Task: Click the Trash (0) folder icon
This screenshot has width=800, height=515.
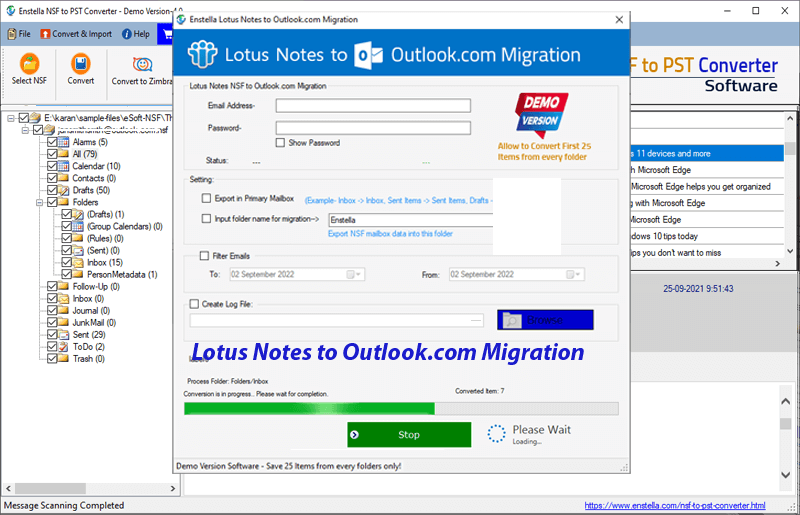Action: point(63,358)
